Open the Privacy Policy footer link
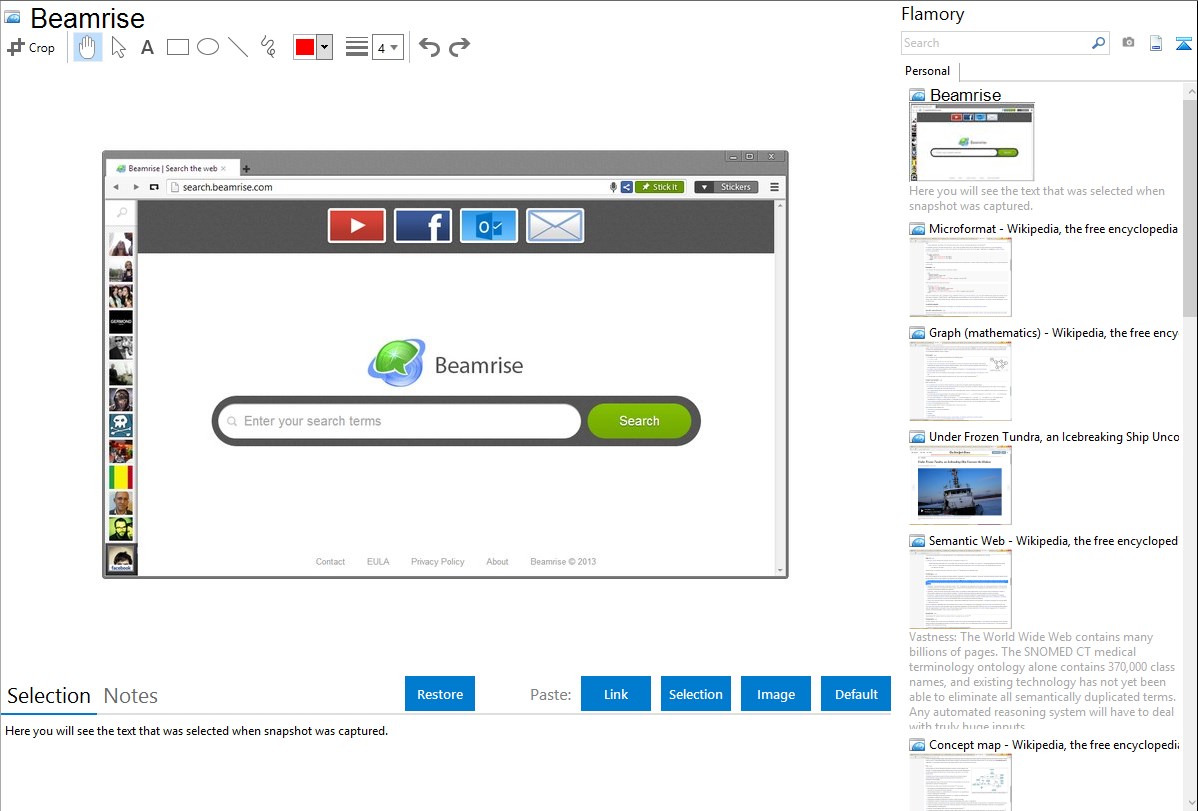Viewport: 1198px width, 811px height. 438,562
